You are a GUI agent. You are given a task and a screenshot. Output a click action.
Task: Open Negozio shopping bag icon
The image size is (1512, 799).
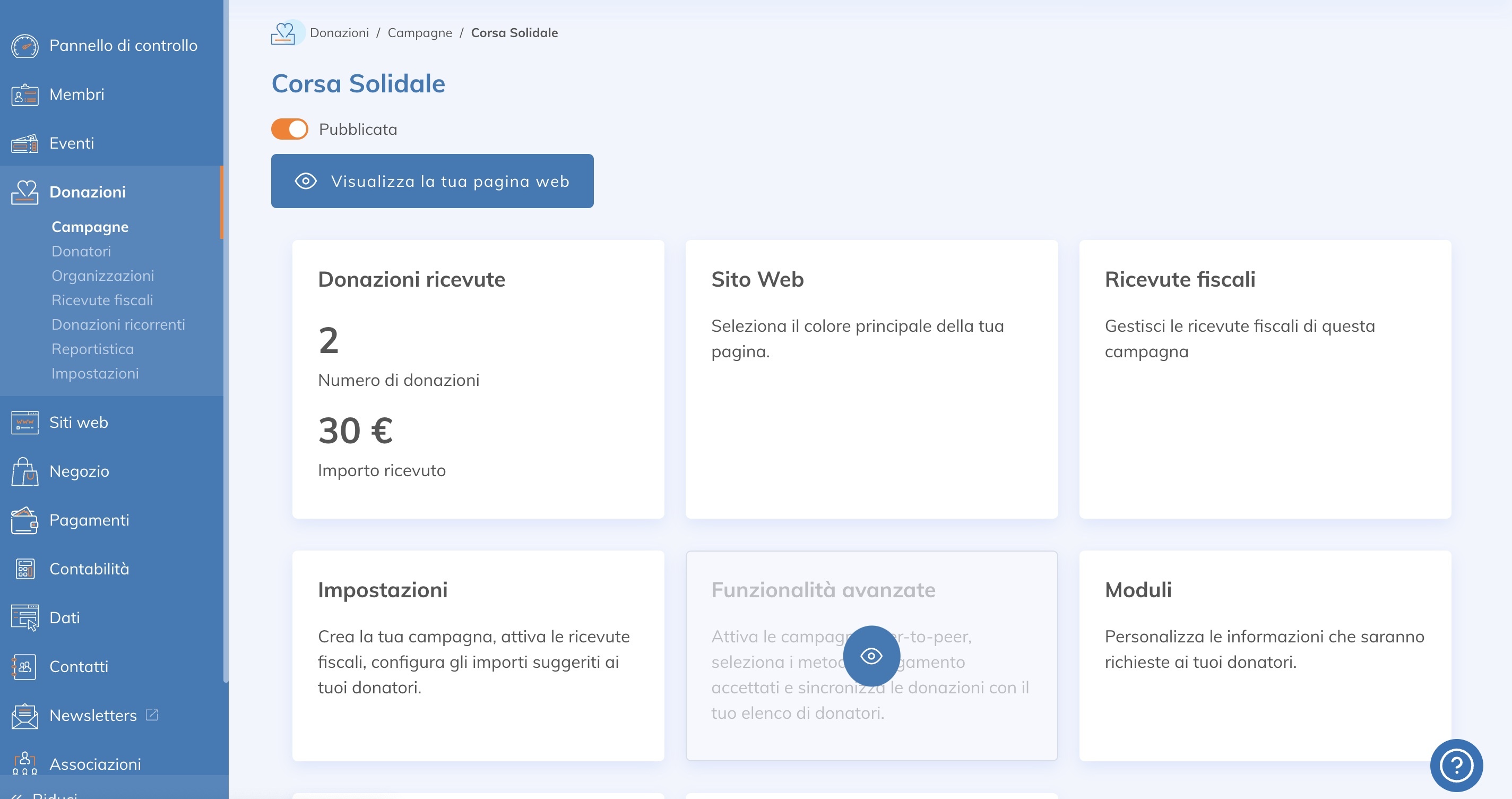pos(24,471)
